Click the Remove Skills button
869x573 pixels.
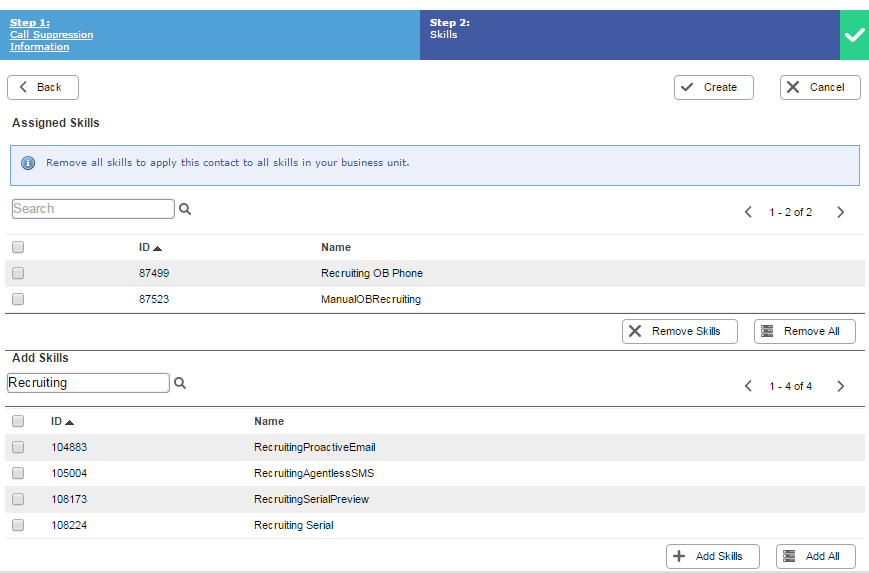(679, 331)
